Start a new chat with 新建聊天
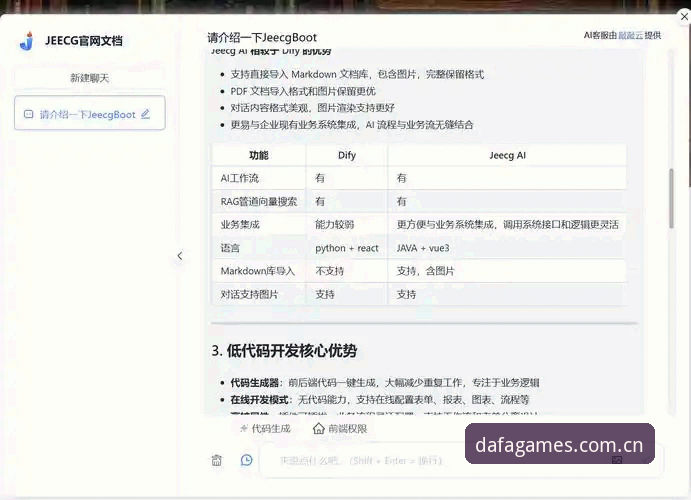This screenshot has width=691, height=500. coord(89,78)
